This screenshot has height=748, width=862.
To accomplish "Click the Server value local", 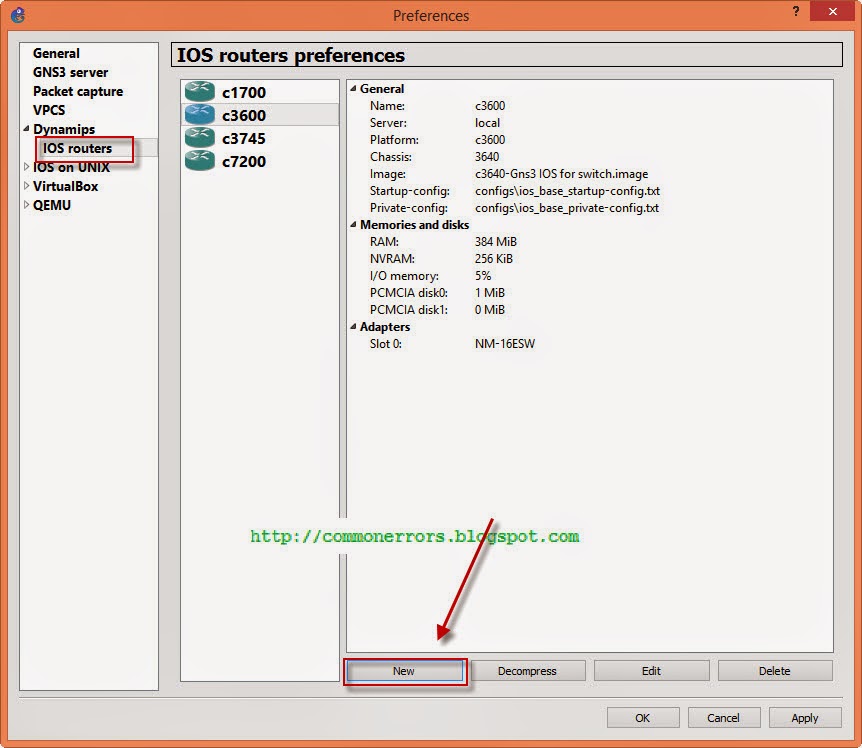I will (x=488, y=123).
